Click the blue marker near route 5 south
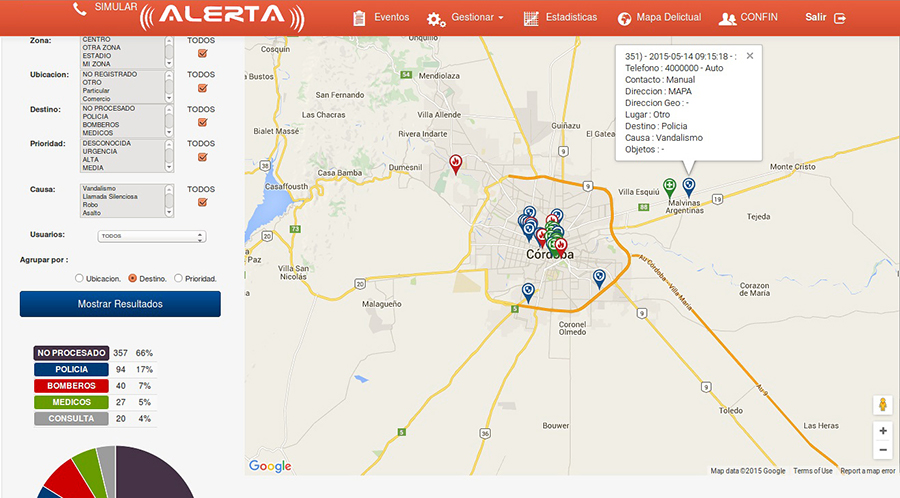This screenshot has height=498, width=900. 528,293
